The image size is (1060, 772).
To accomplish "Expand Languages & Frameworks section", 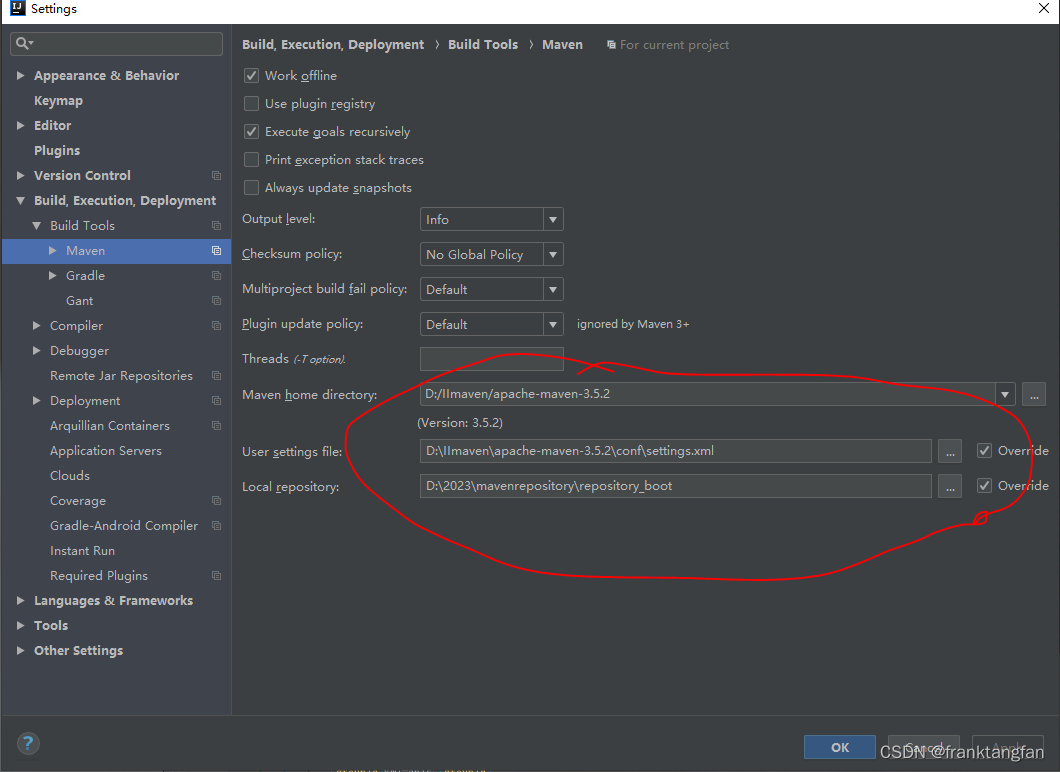I will click(20, 601).
